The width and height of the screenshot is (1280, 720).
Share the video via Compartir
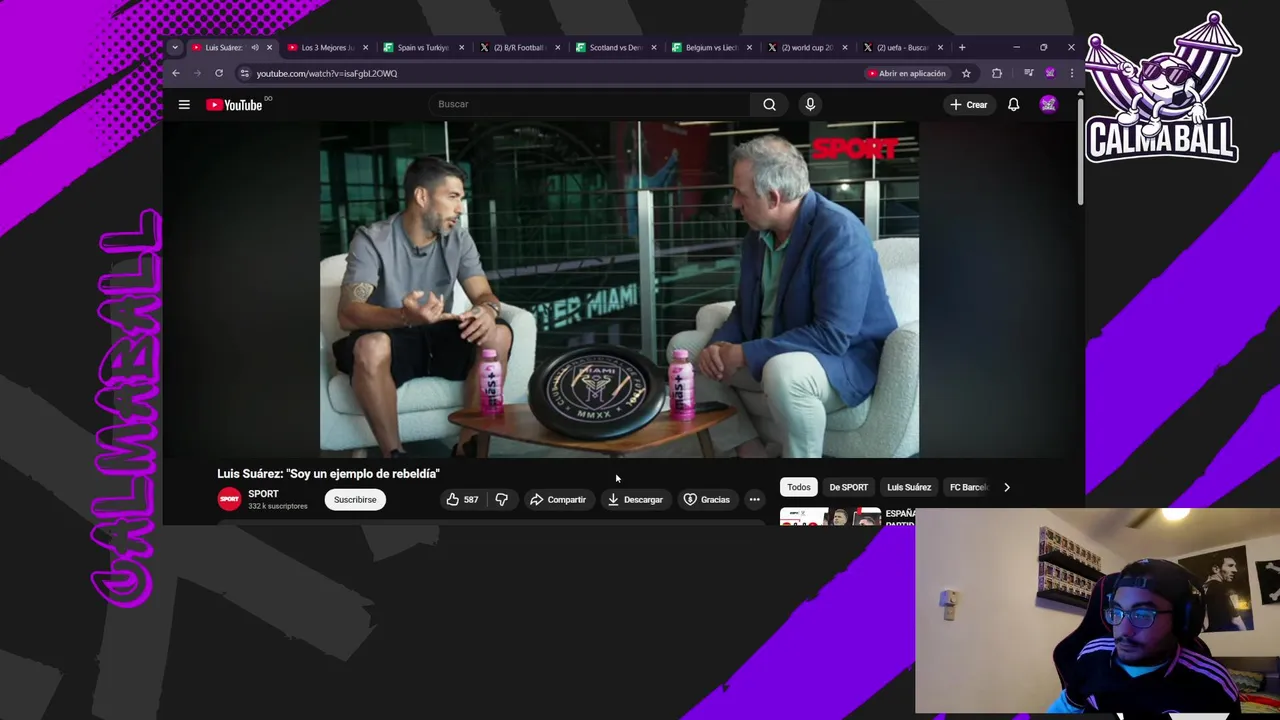[x=558, y=499]
